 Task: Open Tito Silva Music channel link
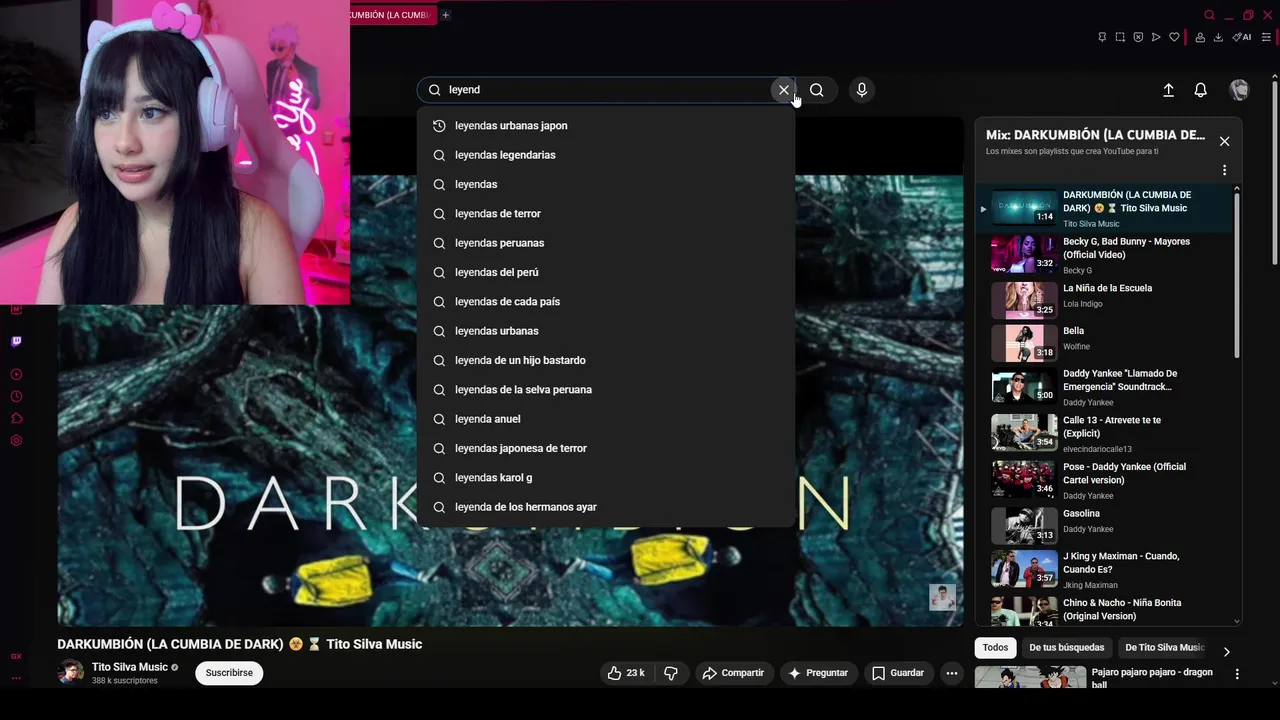130,667
